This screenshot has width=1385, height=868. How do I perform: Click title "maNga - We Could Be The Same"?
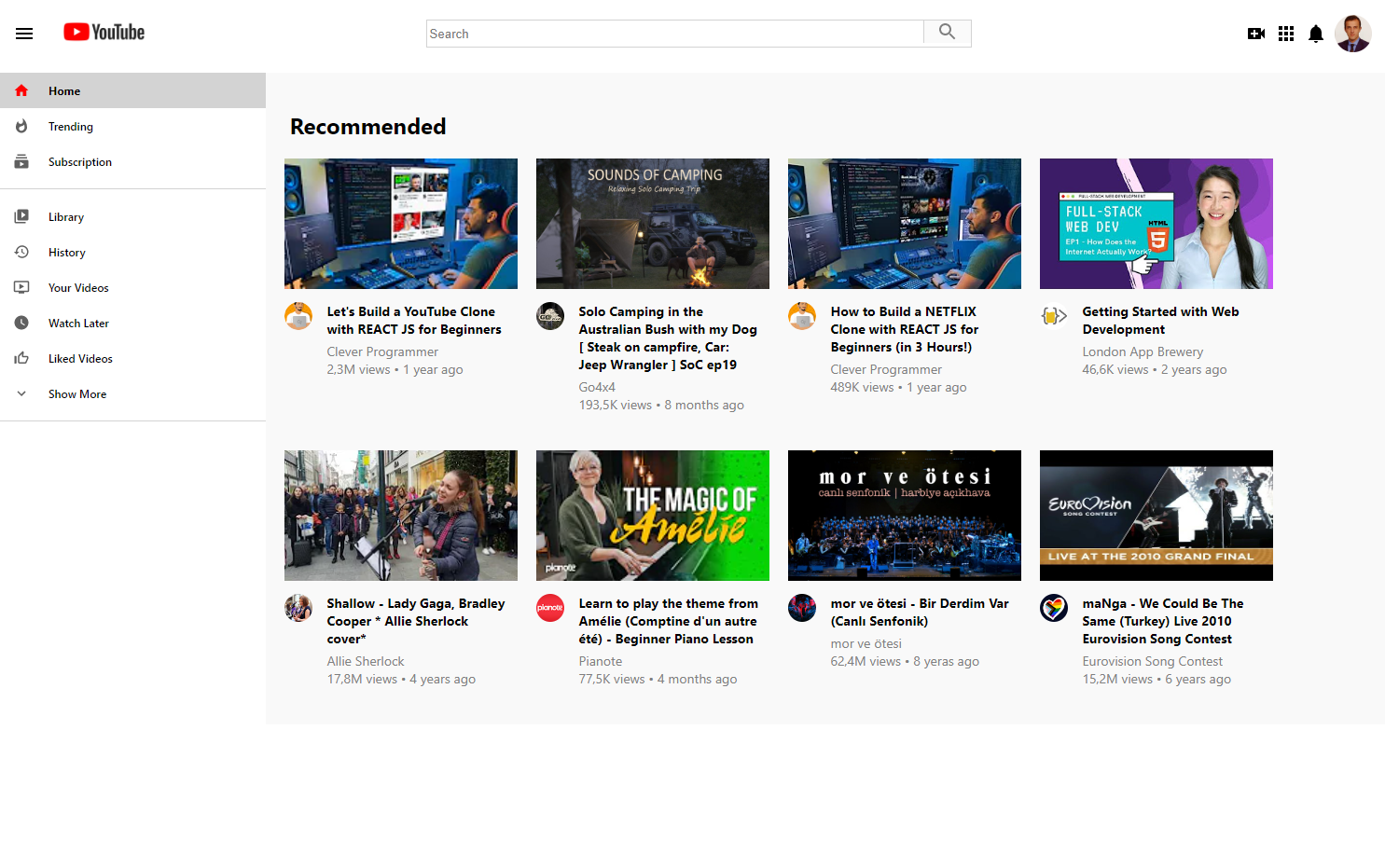click(x=1163, y=621)
